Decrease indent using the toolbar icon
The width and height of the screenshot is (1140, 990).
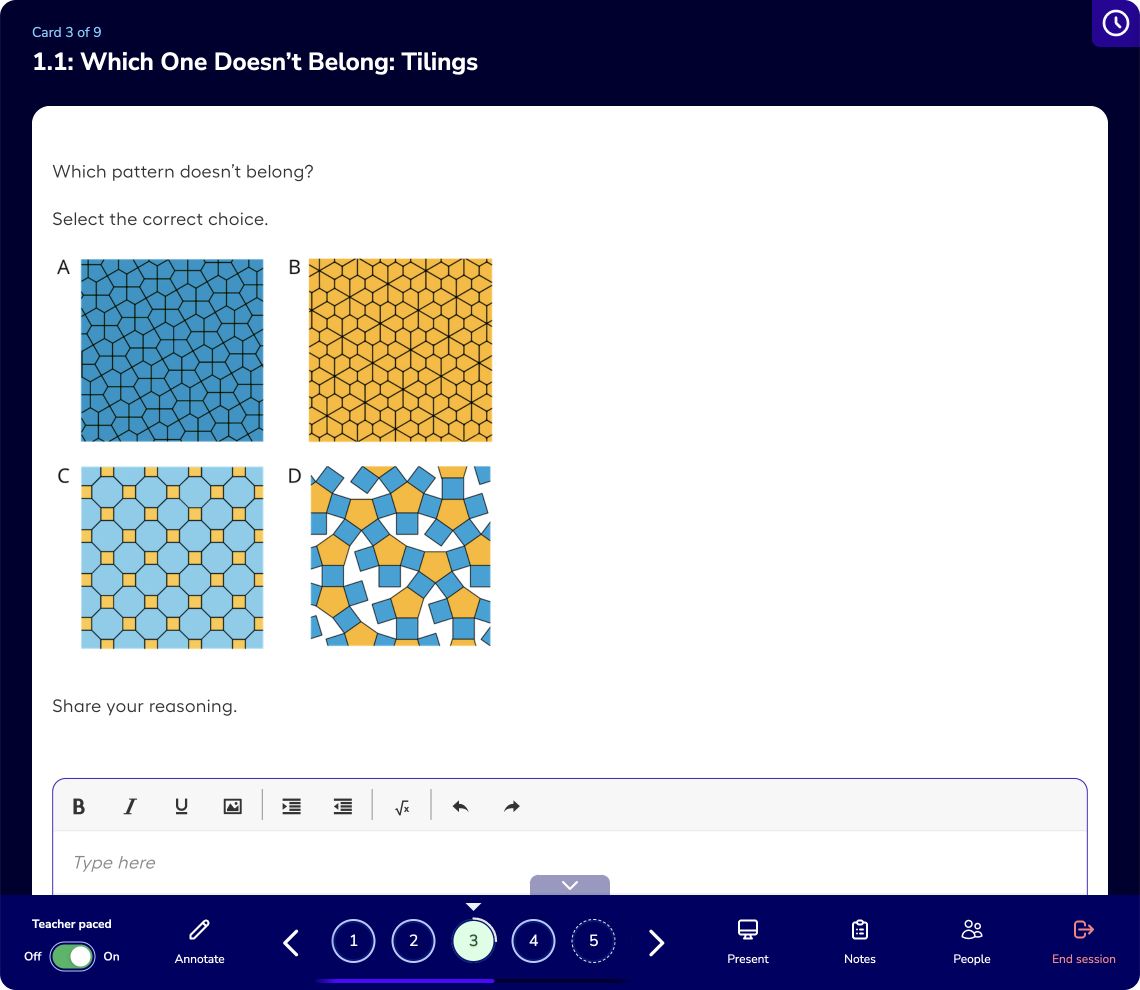[x=342, y=806]
